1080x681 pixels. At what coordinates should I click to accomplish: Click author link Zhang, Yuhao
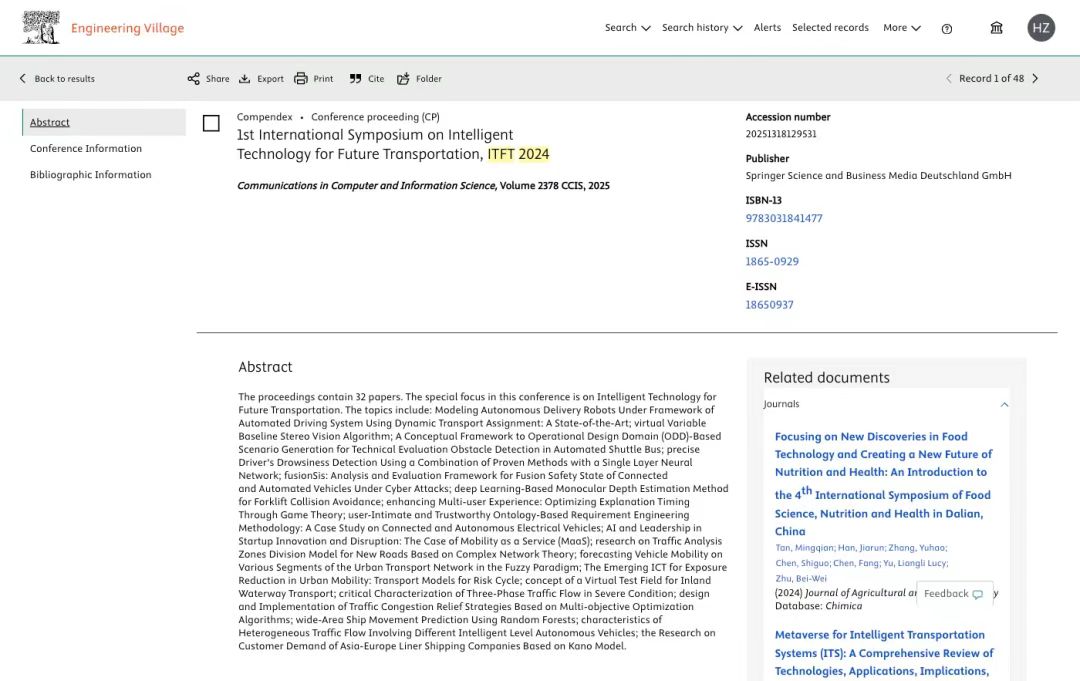click(x=917, y=548)
